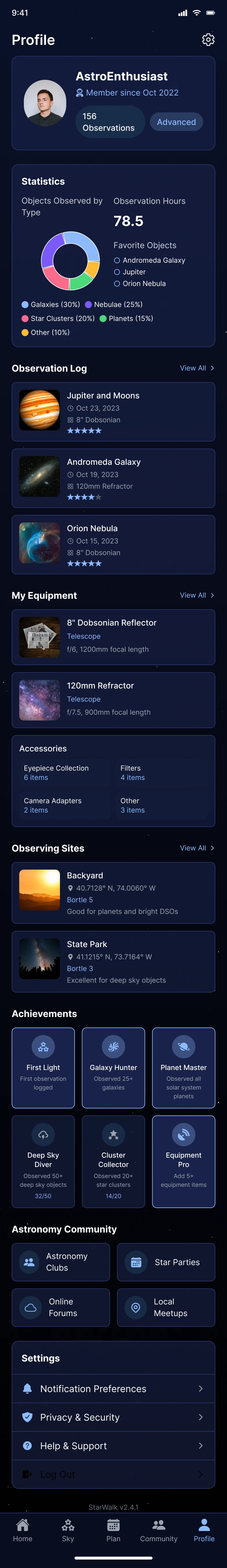Click the Galaxies blue legend swatch
The width and height of the screenshot is (227, 1568).
pyautogui.click(x=25, y=304)
